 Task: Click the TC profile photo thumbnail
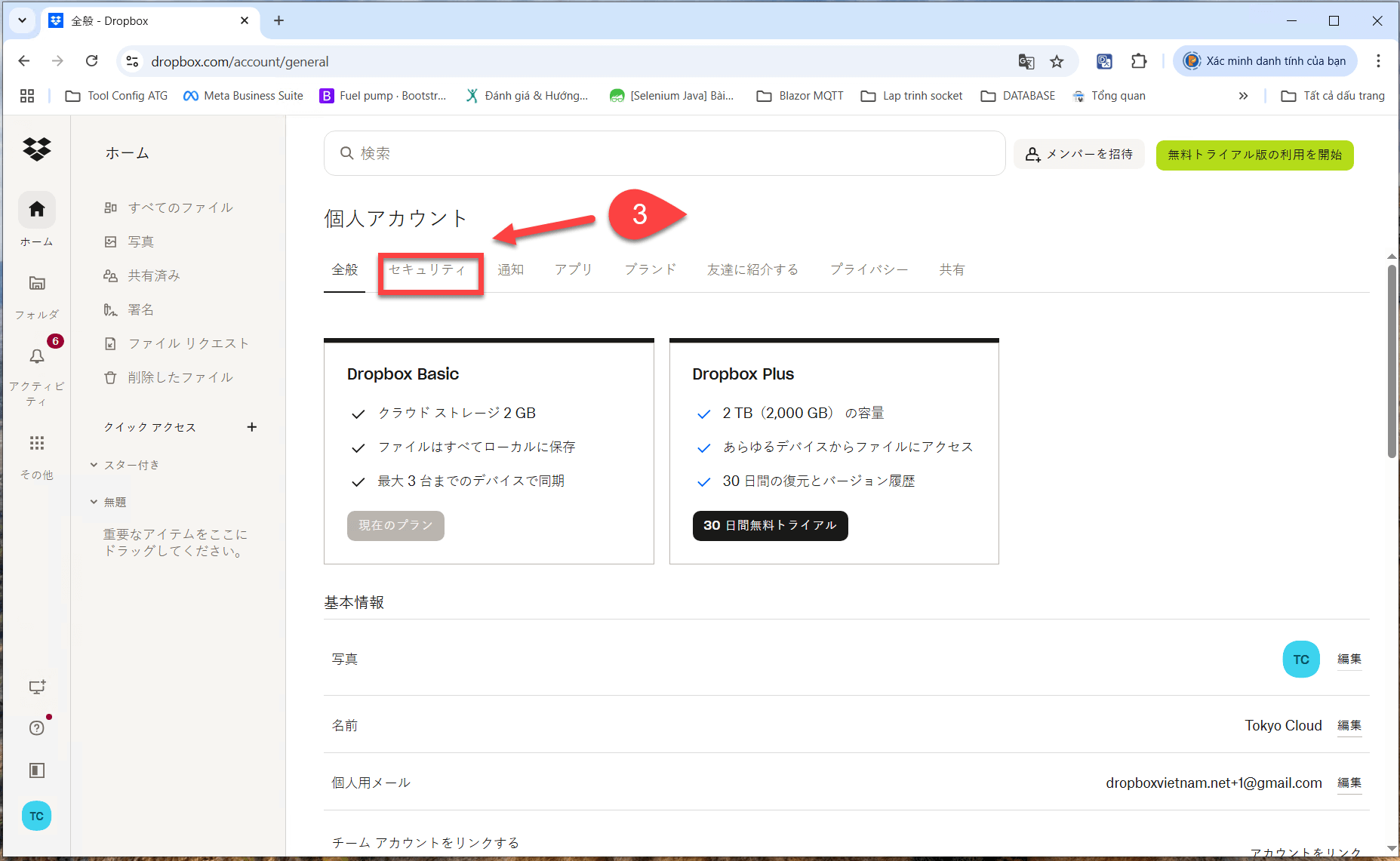tap(1301, 659)
